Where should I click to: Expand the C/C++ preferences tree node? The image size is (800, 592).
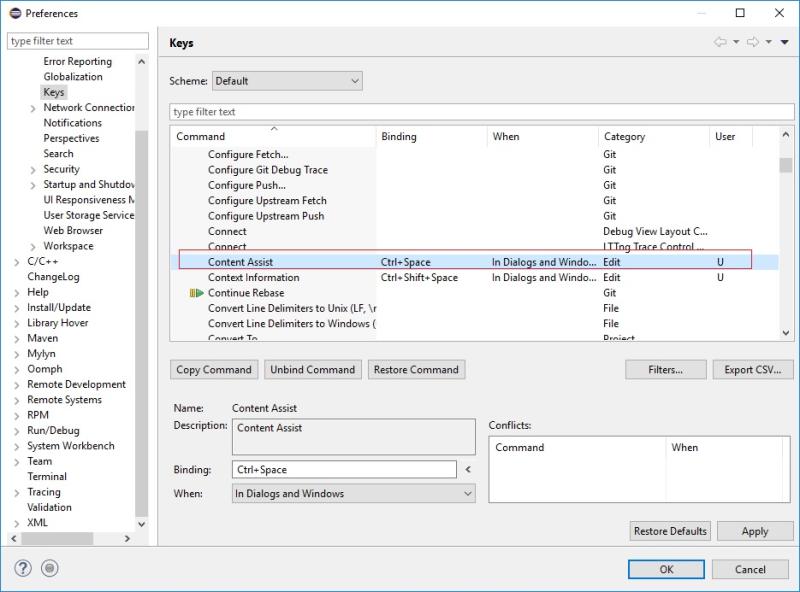(x=17, y=262)
